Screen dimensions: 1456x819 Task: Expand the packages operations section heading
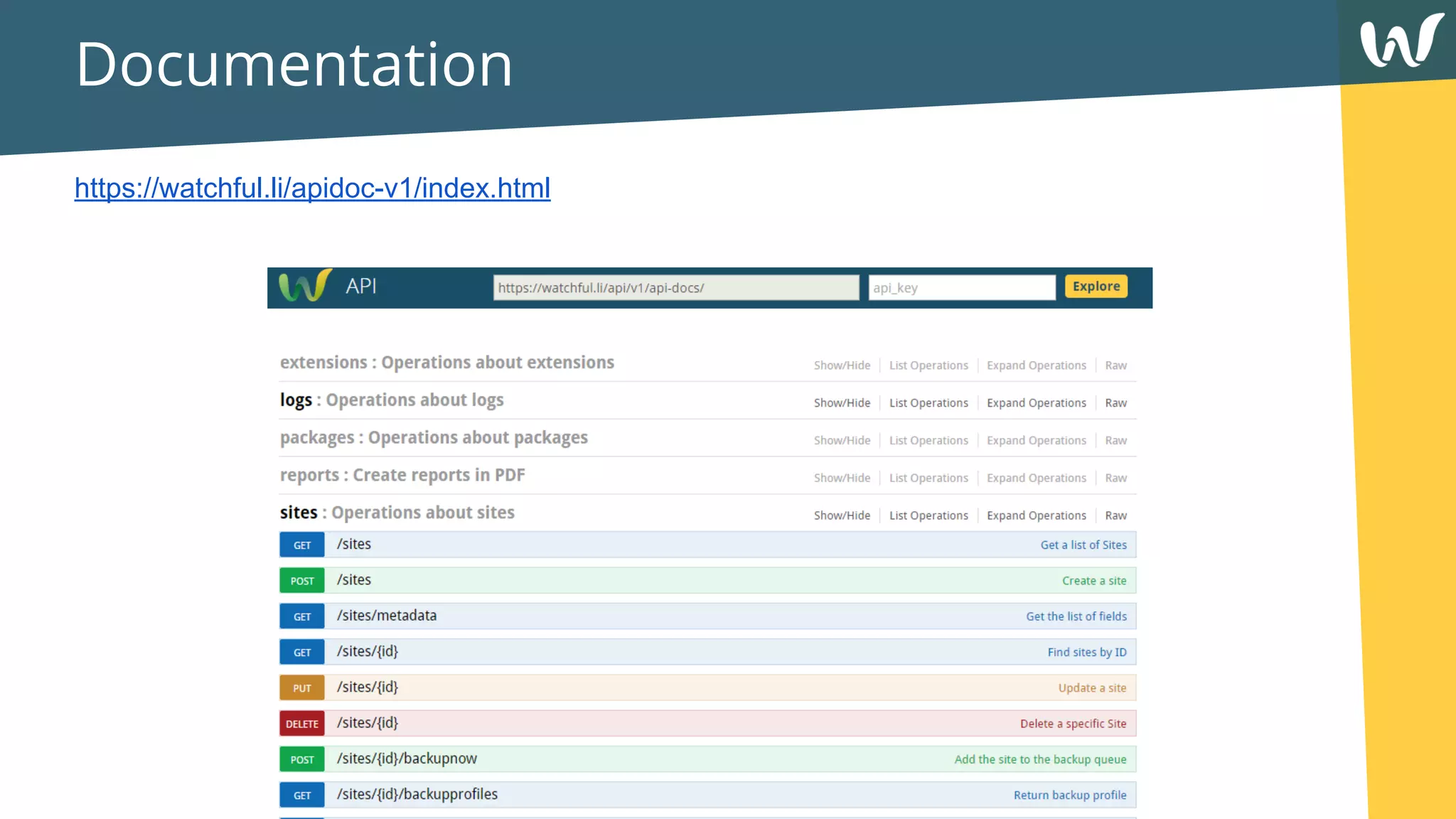(x=434, y=438)
